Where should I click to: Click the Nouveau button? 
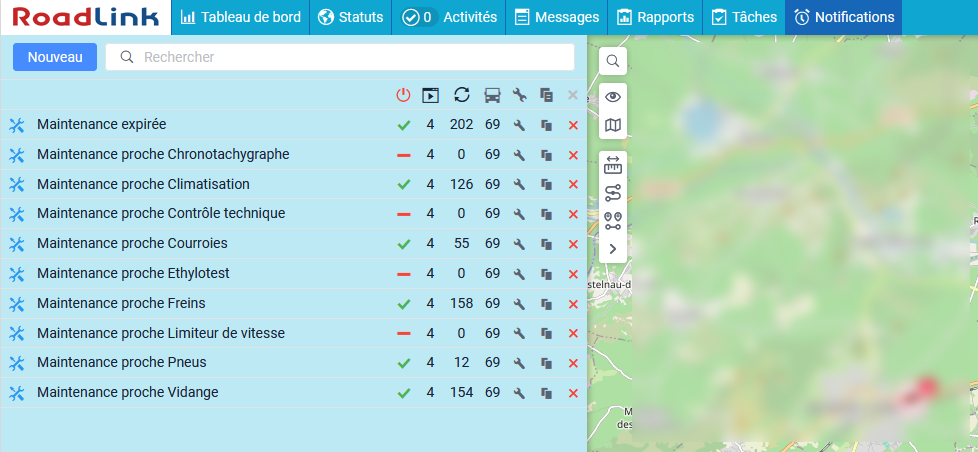coord(55,57)
